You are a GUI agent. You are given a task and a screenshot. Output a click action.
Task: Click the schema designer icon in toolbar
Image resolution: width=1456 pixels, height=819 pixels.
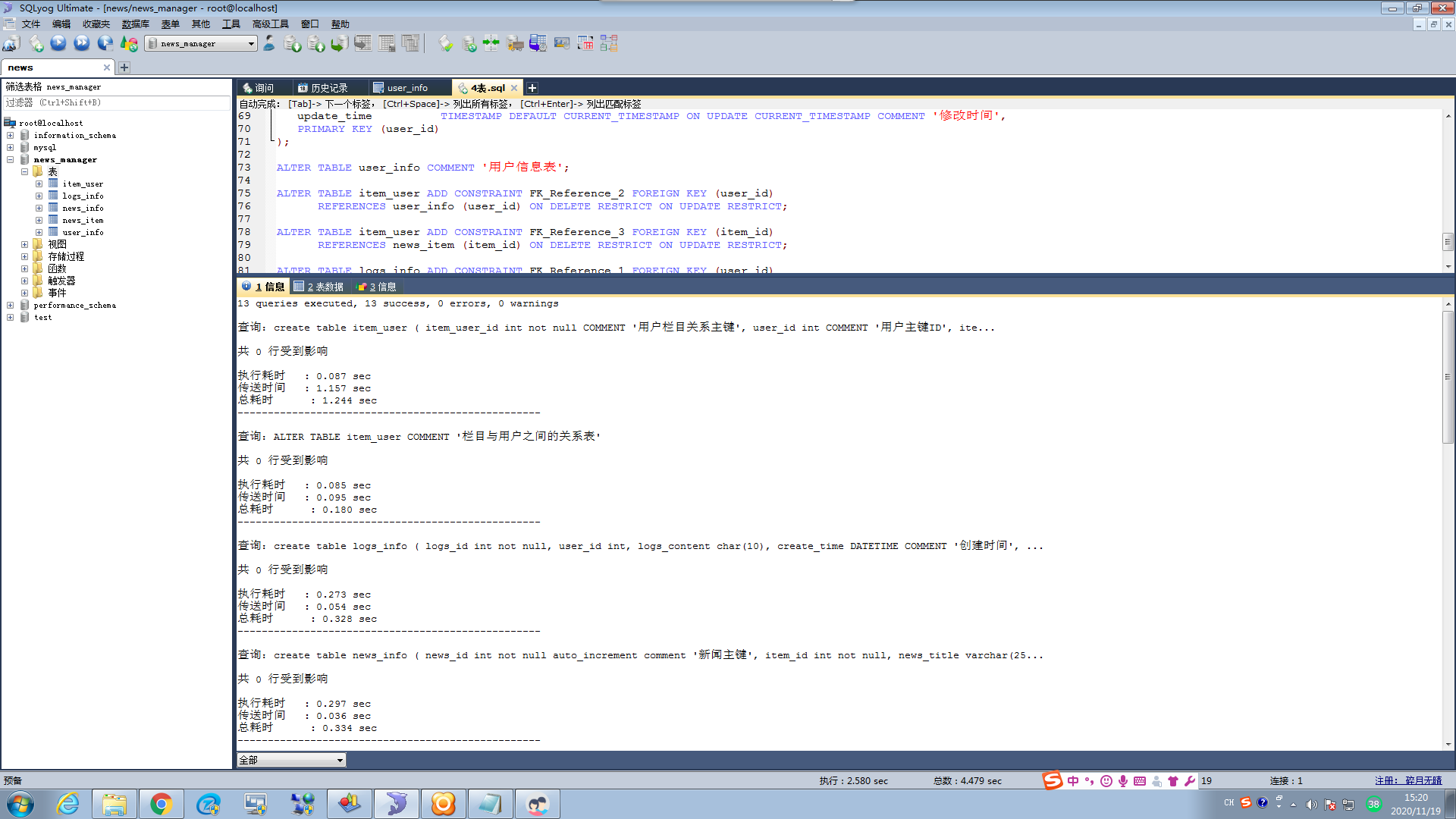[608, 43]
